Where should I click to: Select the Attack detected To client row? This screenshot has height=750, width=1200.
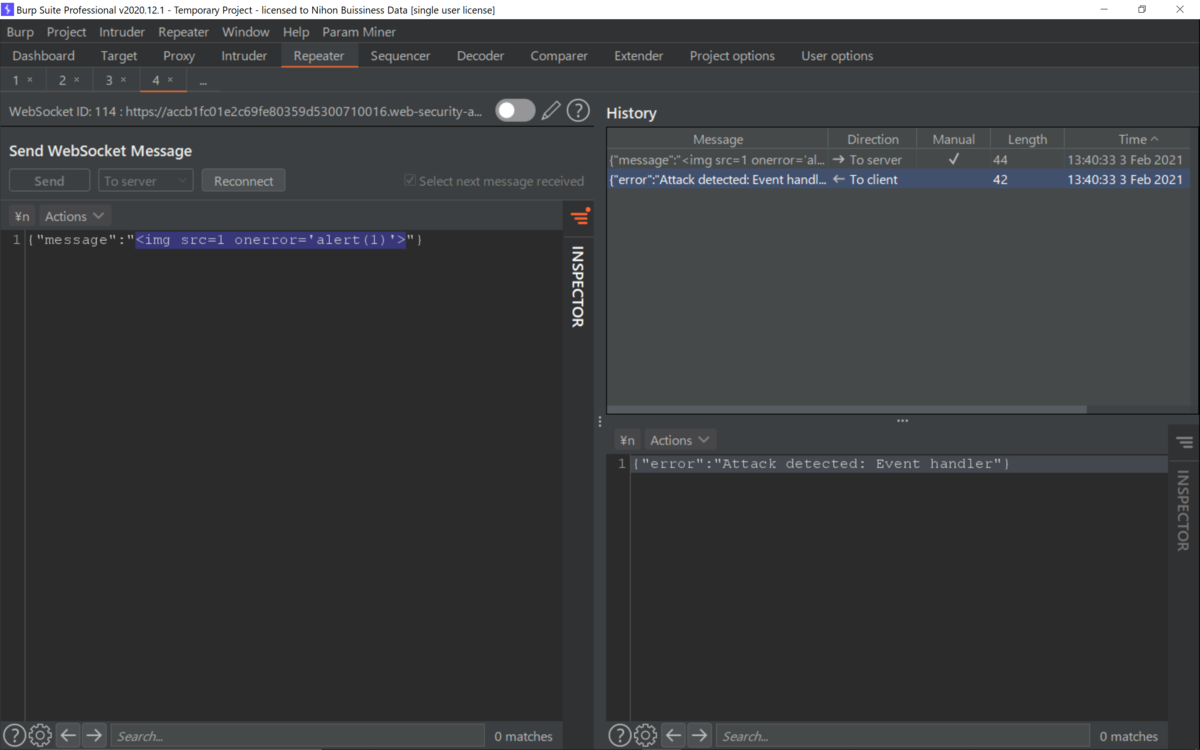point(899,180)
